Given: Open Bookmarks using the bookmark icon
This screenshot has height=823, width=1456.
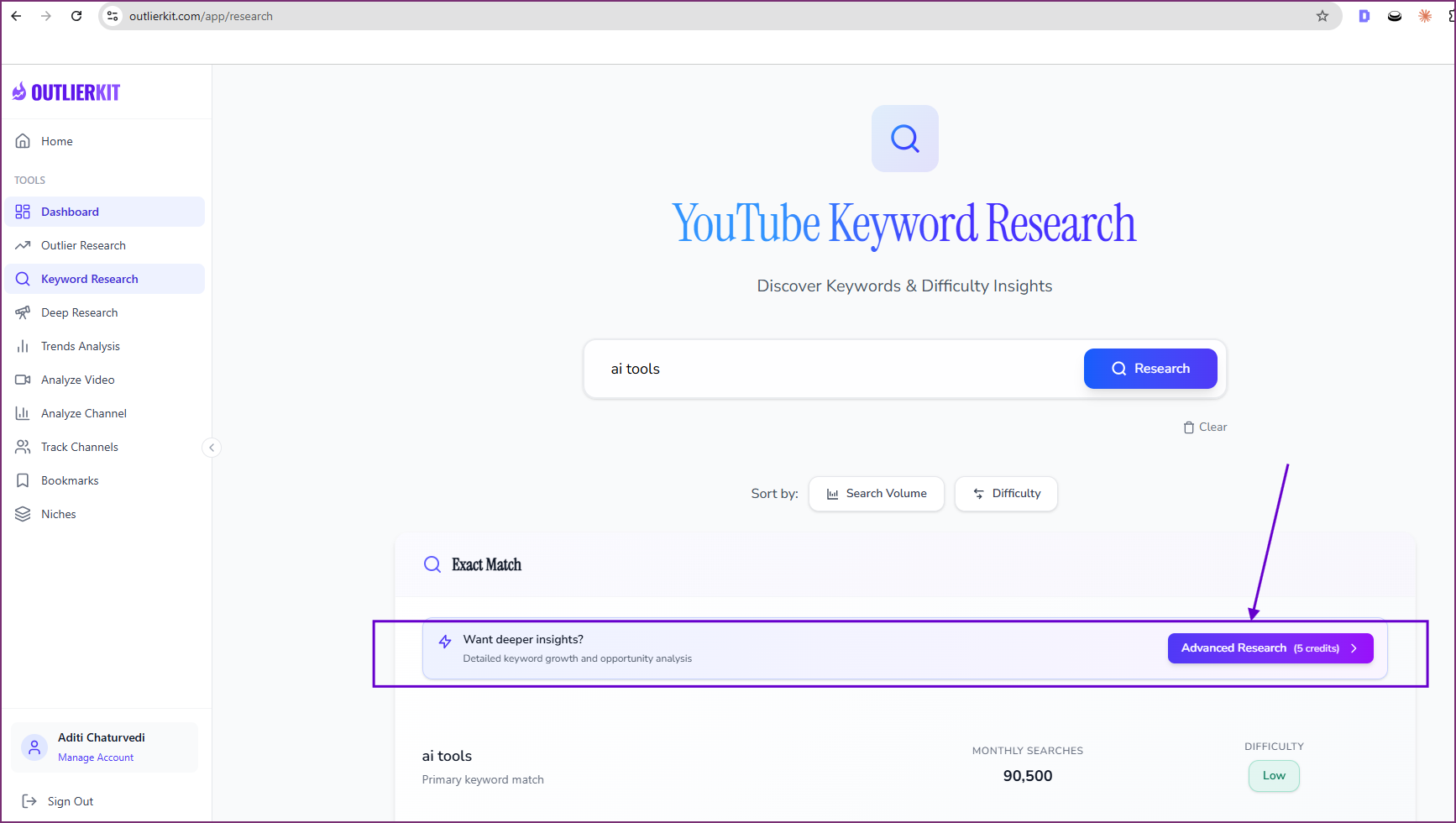Looking at the screenshot, I should [x=23, y=480].
